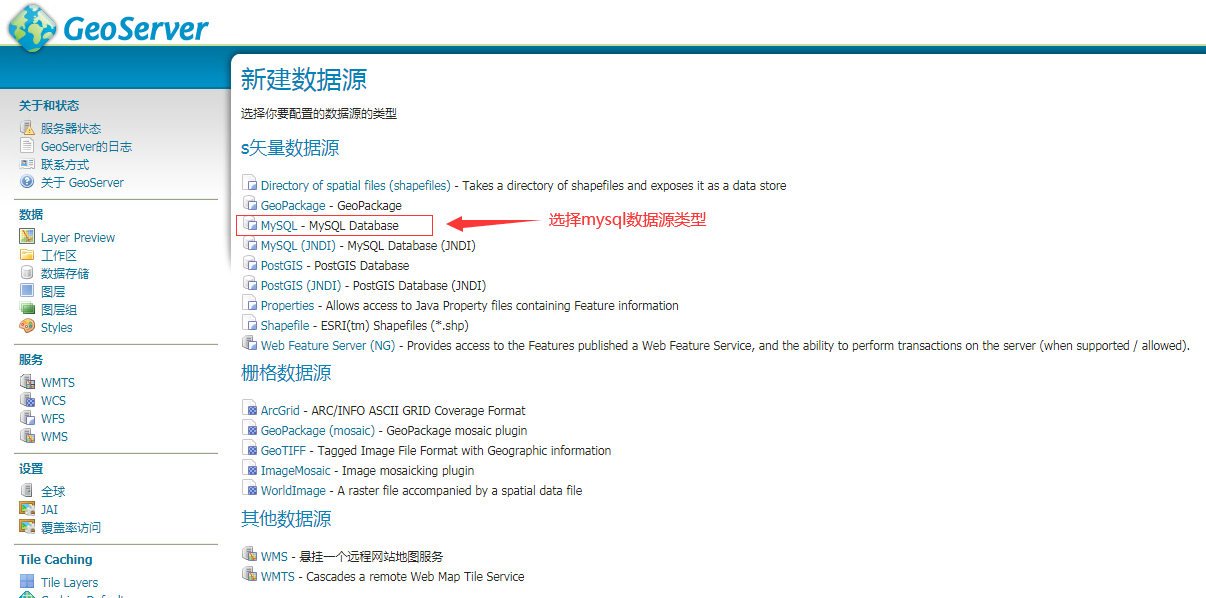Select the GeoPackage vector data source
The image size is (1206, 598).
[x=293, y=205]
